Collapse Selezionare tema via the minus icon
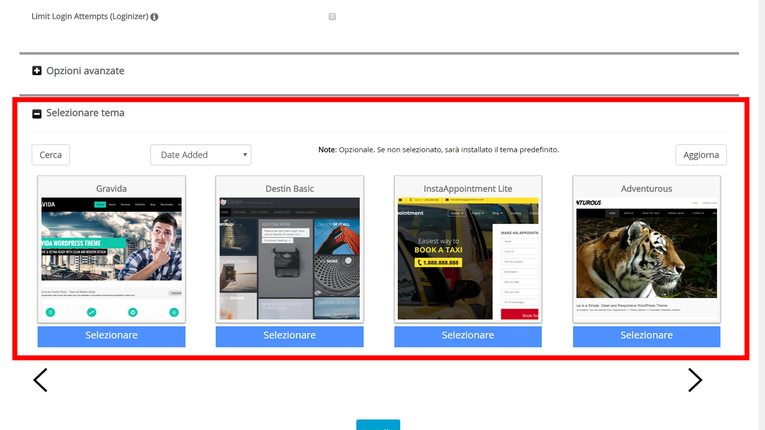The width and height of the screenshot is (765, 430). [x=37, y=114]
